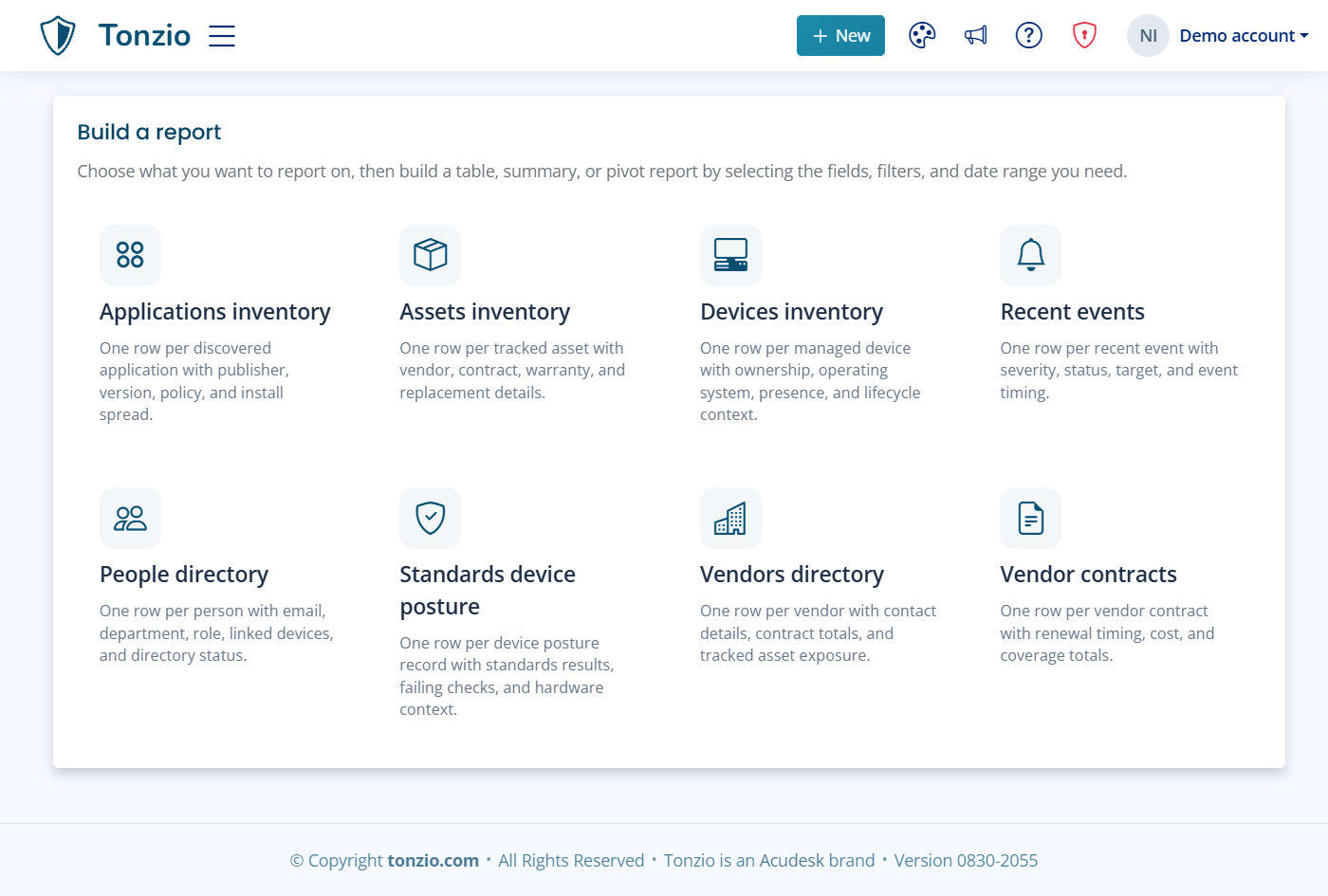
Task: Open the Applications inventory report
Action: [215, 312]
